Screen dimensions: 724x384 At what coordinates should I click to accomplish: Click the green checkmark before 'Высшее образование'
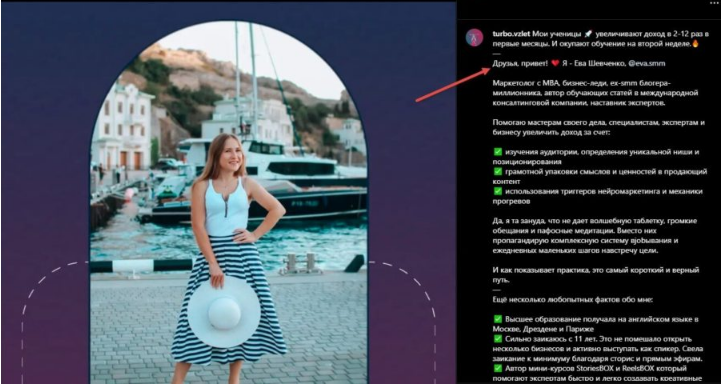click(x=497, y=319)
